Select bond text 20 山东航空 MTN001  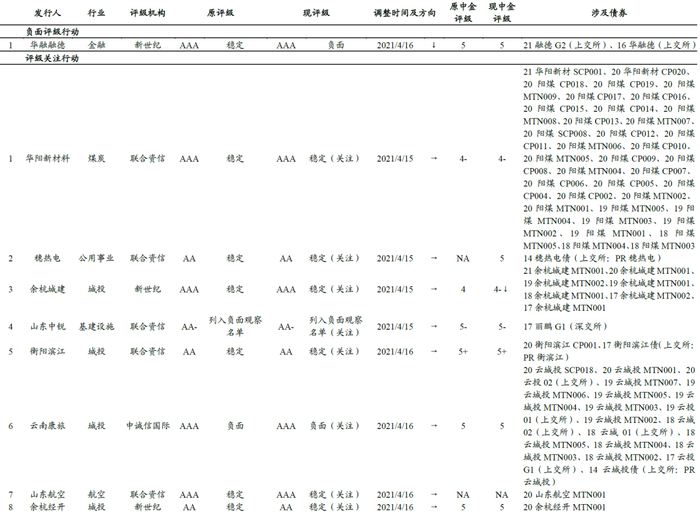point(564,495)
